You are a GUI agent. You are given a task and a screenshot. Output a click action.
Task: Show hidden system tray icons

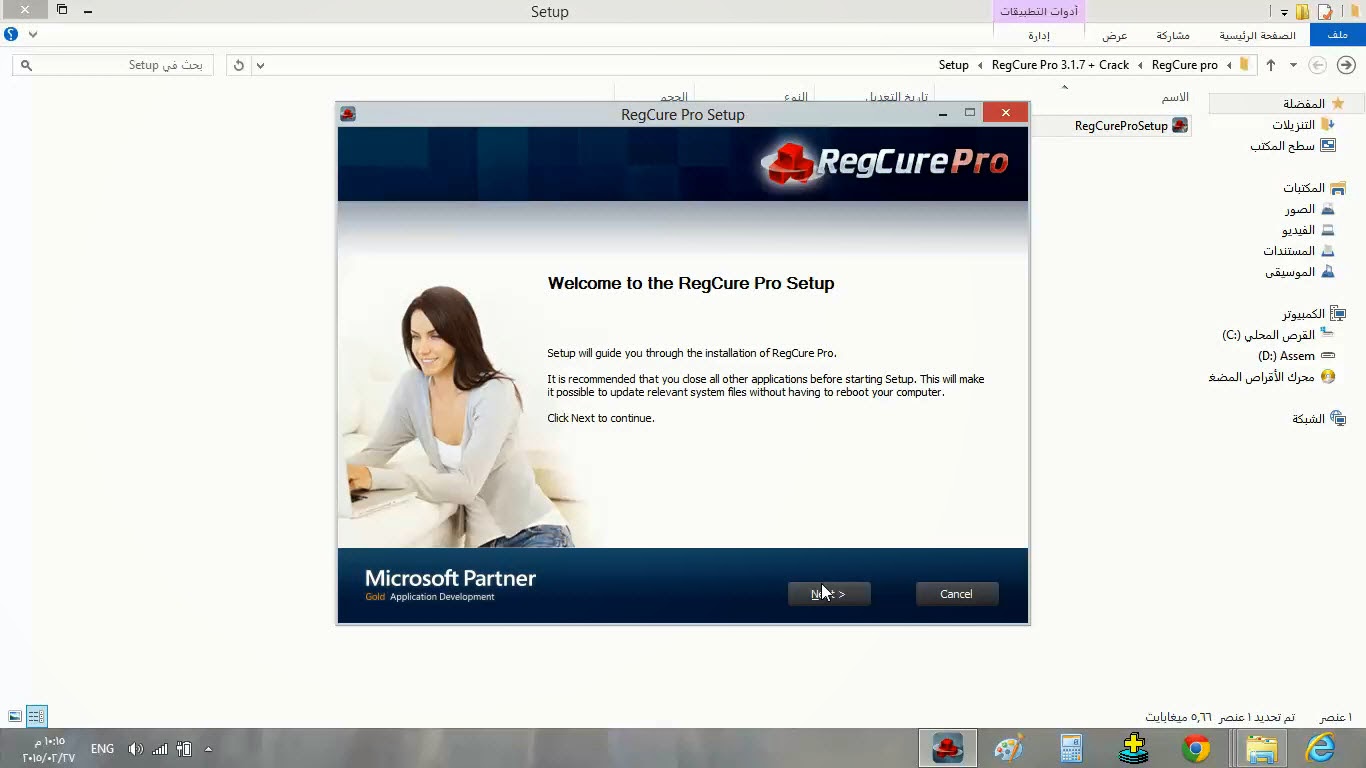pos(208,748)
